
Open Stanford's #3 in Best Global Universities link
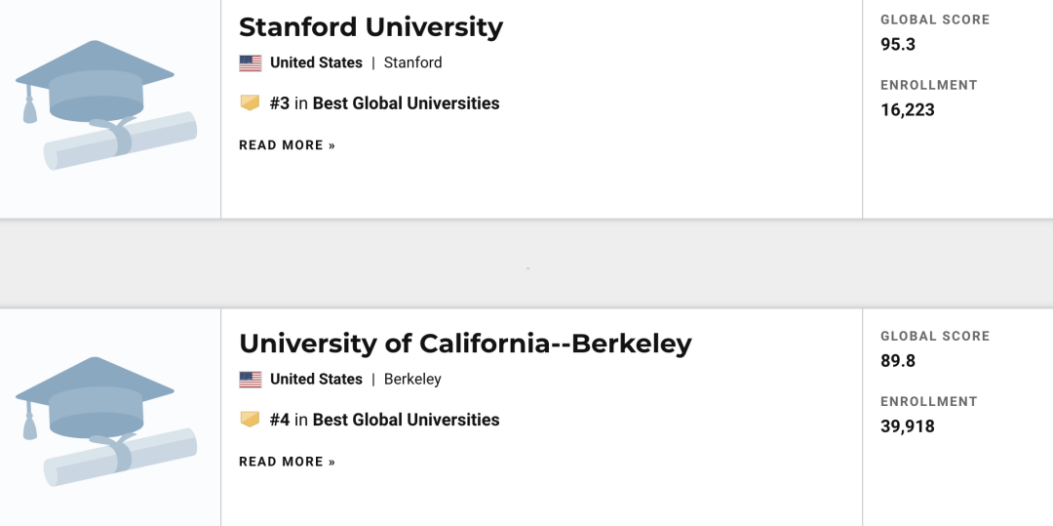click(385, 103)
